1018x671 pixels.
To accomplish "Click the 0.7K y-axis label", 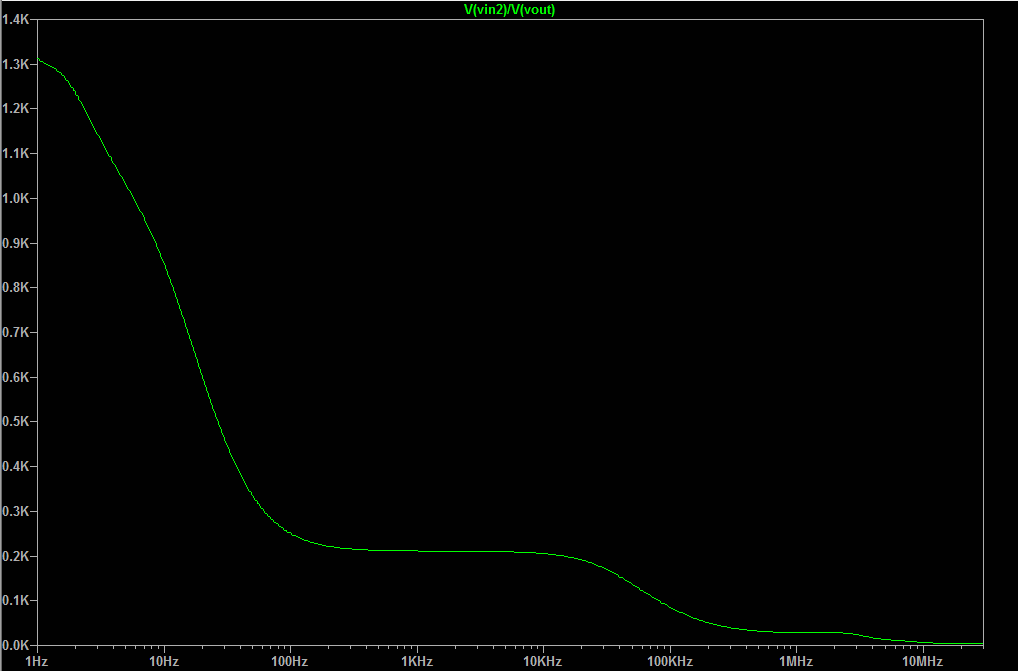I will [16, 332].
